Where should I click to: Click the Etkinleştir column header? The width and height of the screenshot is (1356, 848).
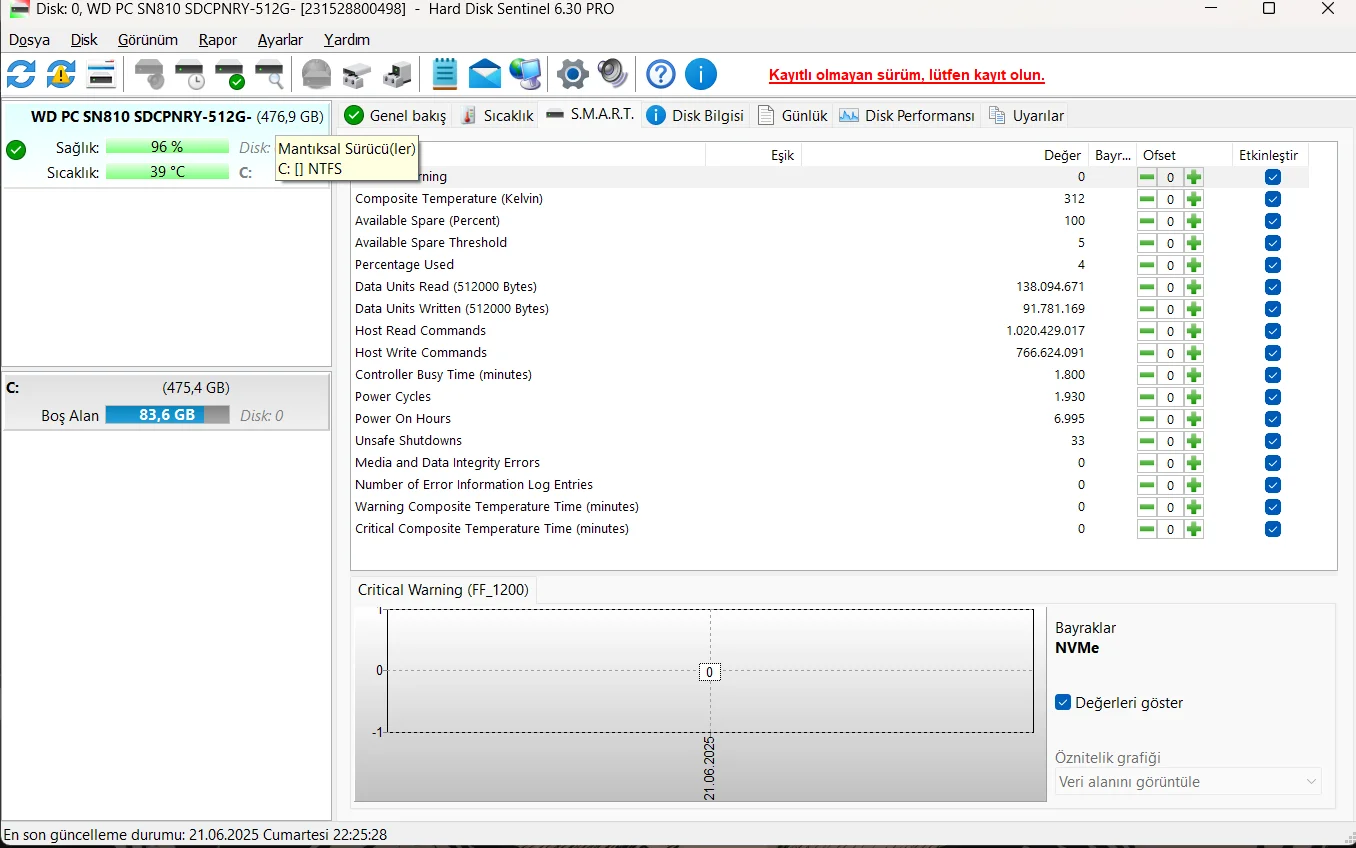[1269, 155]
